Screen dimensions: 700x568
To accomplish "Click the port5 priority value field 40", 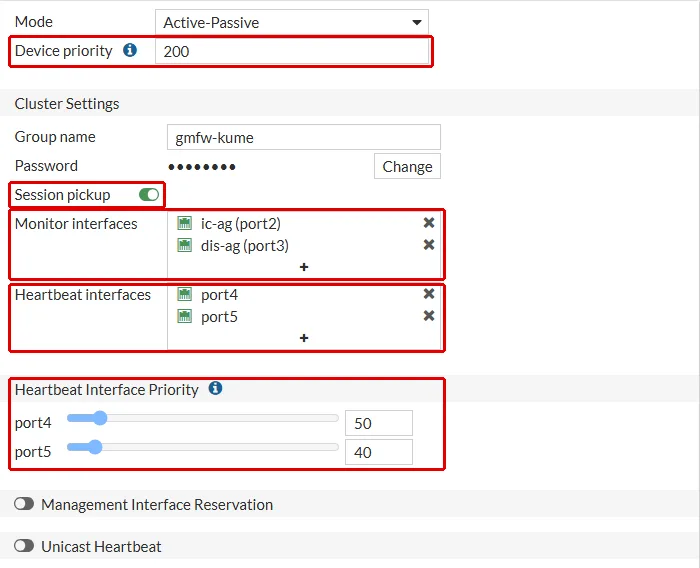I will pyautogui.click(x=379, y=452).
